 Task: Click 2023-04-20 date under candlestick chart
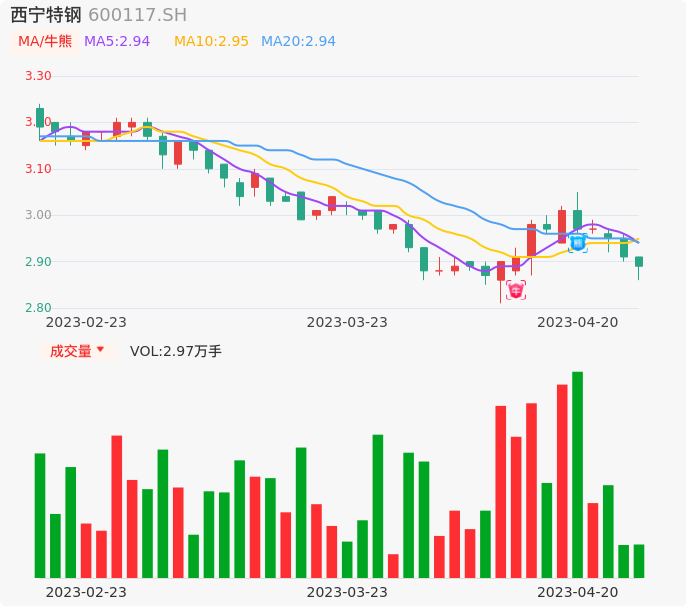click(578, 322)
